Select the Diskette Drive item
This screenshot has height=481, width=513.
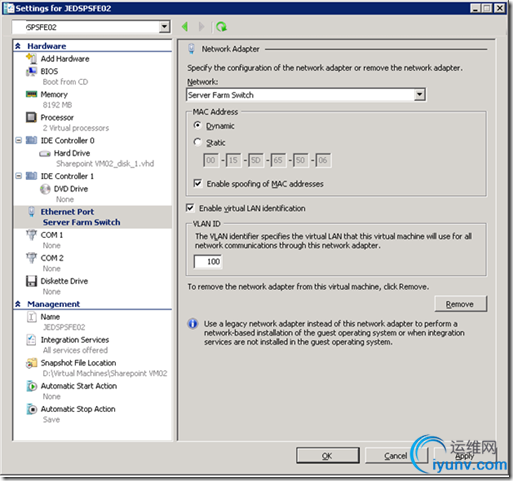pos(64,281)
